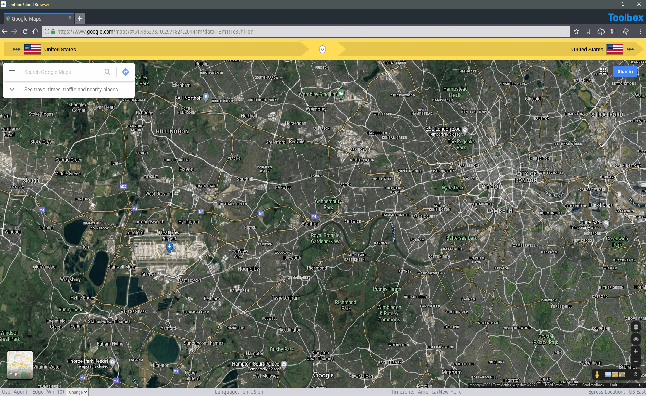This screenshot has width=646, height=396.
Task: Close the Google Maps tab
Action: tap(70, 18)
